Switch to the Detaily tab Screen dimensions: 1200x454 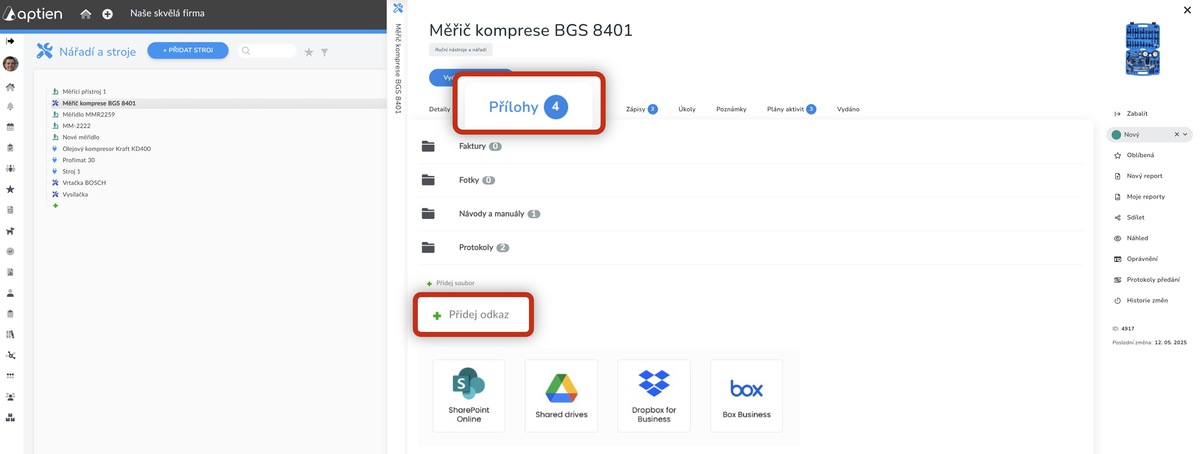(440, 109)
